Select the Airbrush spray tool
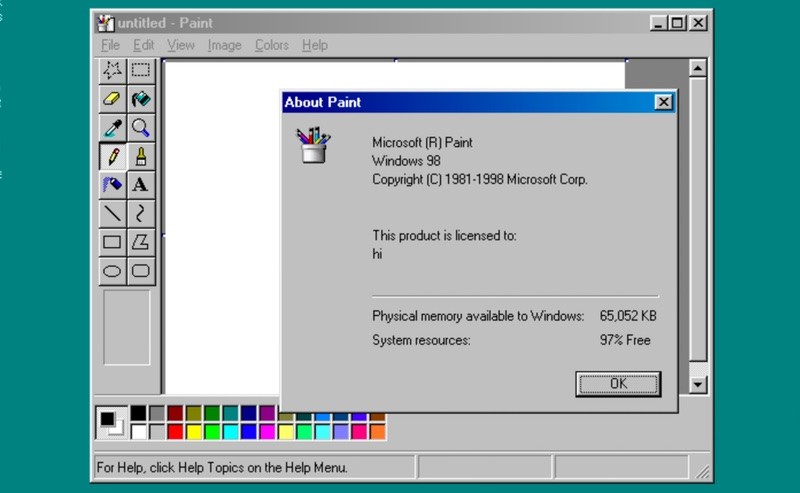Screen dimensions: 800x493 pyautogui.click(x=112, y=185)
